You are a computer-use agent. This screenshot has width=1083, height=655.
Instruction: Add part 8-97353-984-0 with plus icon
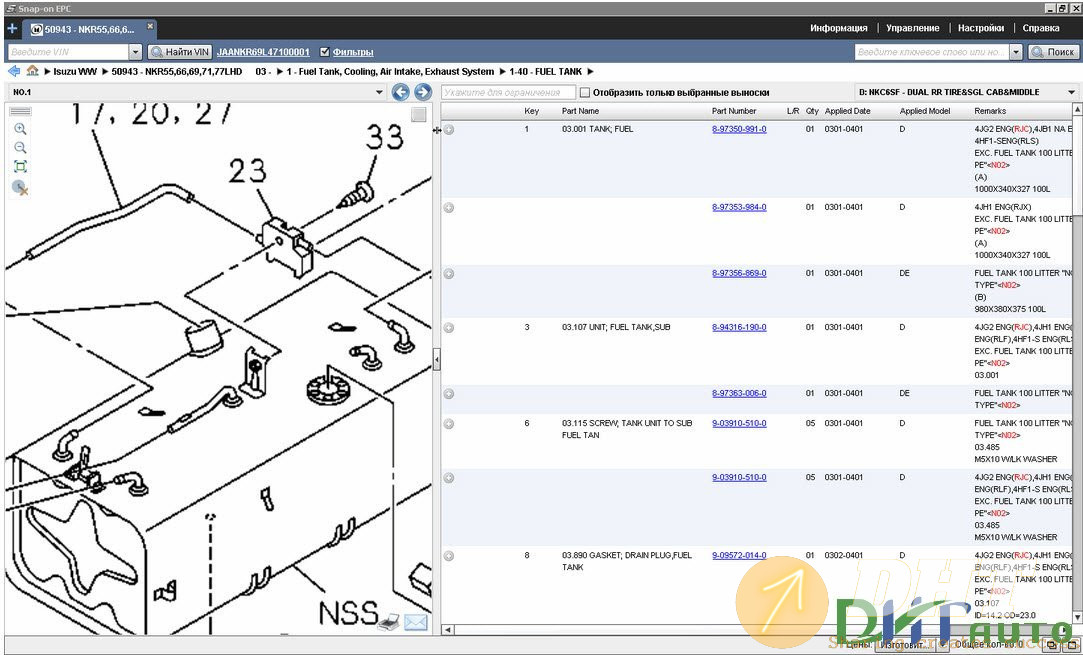pos(449,207)
